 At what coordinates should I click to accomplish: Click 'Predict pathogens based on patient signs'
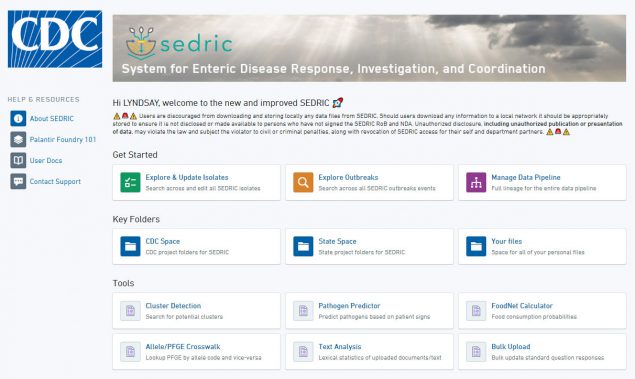[x=374, y=317]
